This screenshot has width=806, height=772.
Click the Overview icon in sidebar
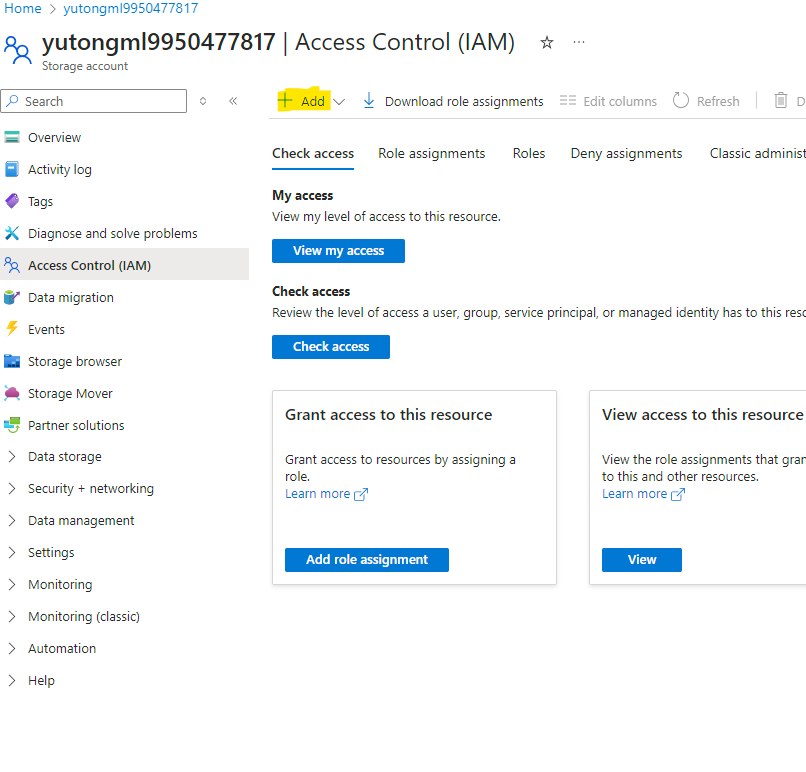tap(12, 137)
